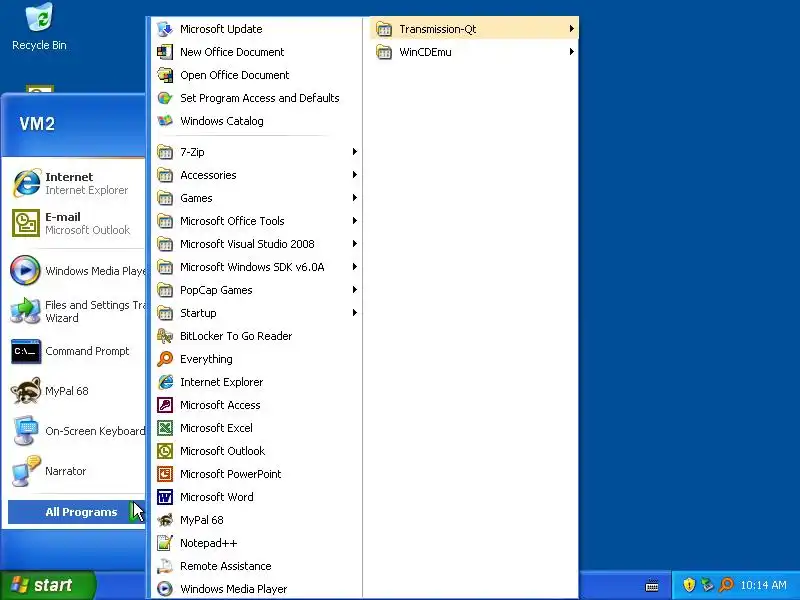
Task: Expand the Transmission-Qt submenu arrow
Action: [x=571, y=29]
